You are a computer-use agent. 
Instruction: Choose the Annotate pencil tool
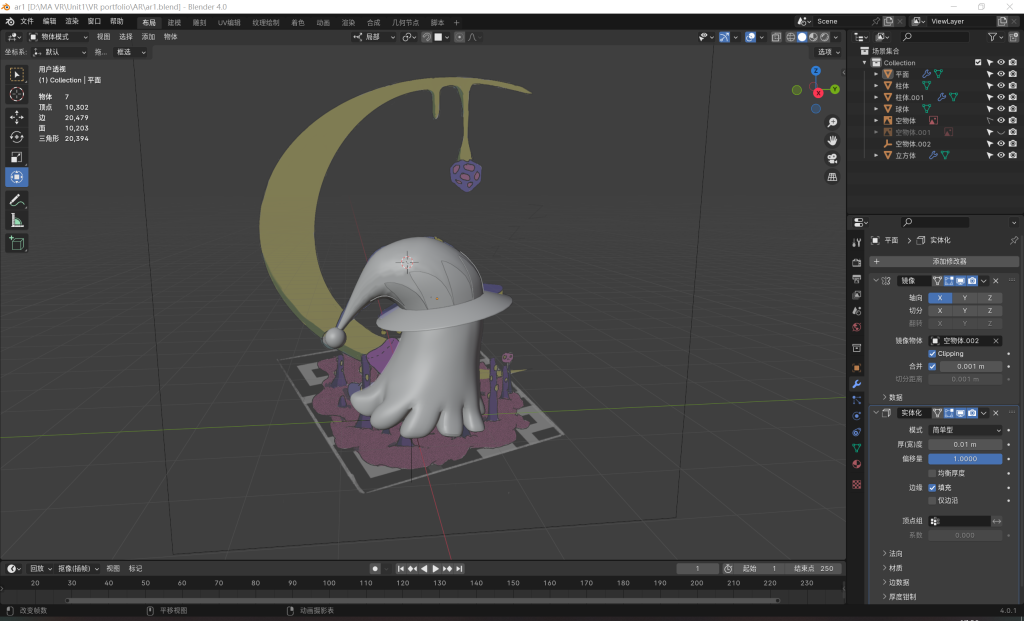click(x=17, y=200)
